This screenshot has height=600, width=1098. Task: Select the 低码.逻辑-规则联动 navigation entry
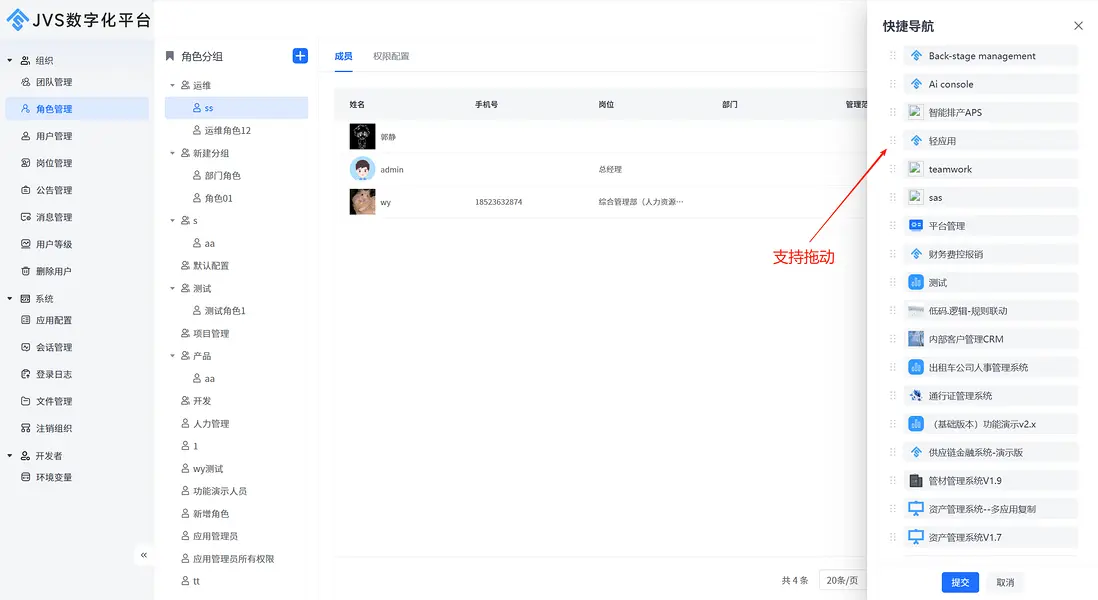pos(990,311)
